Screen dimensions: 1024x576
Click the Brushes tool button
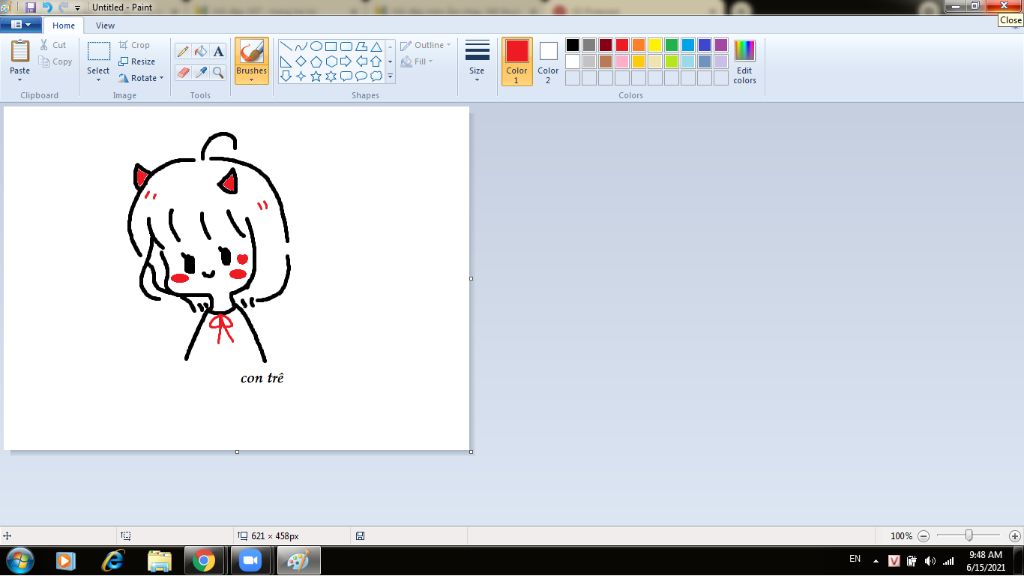click(251, 61)
